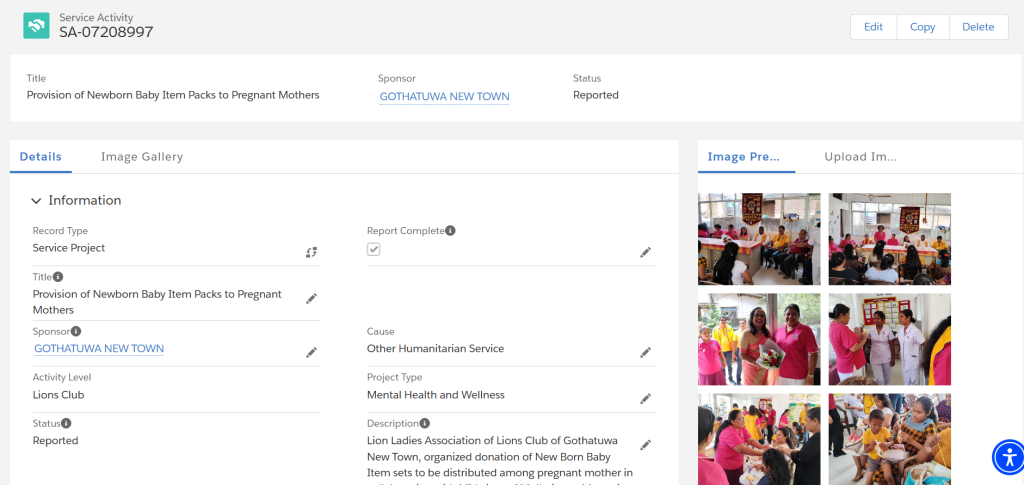Select the Details tab
The width and height of the screenshot is (1024, 485).
click(40, 157)
